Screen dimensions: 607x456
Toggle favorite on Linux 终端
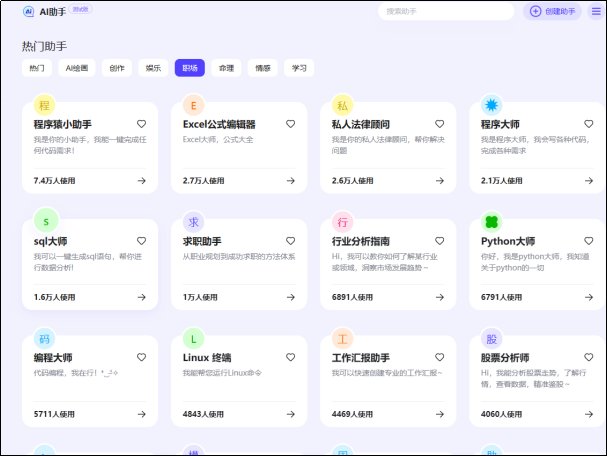tap(291, 357)
